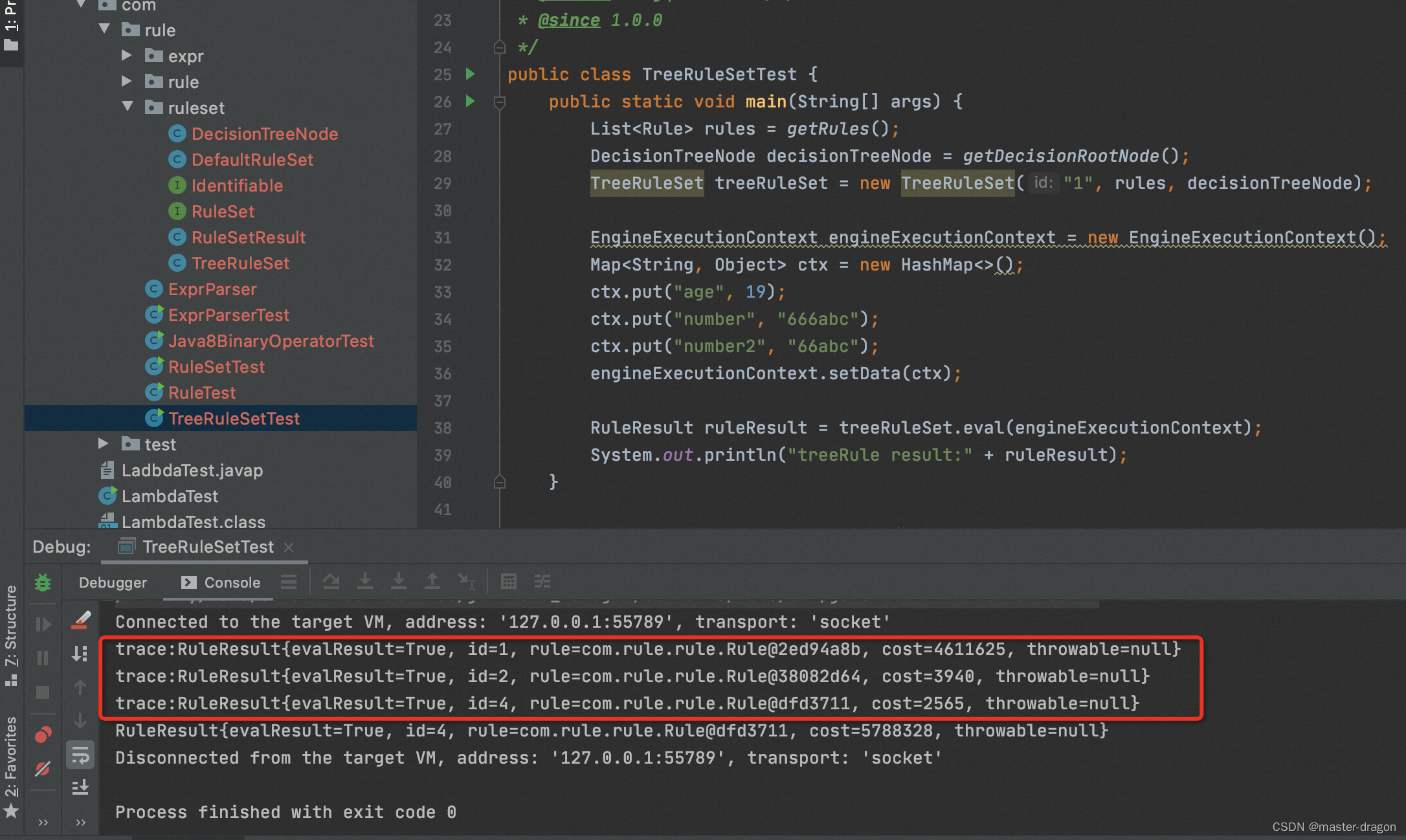Run class TreeRuleSetTest from gutter line 25
This screenshot has height=840, width=1406.
(x=471, y=74)
